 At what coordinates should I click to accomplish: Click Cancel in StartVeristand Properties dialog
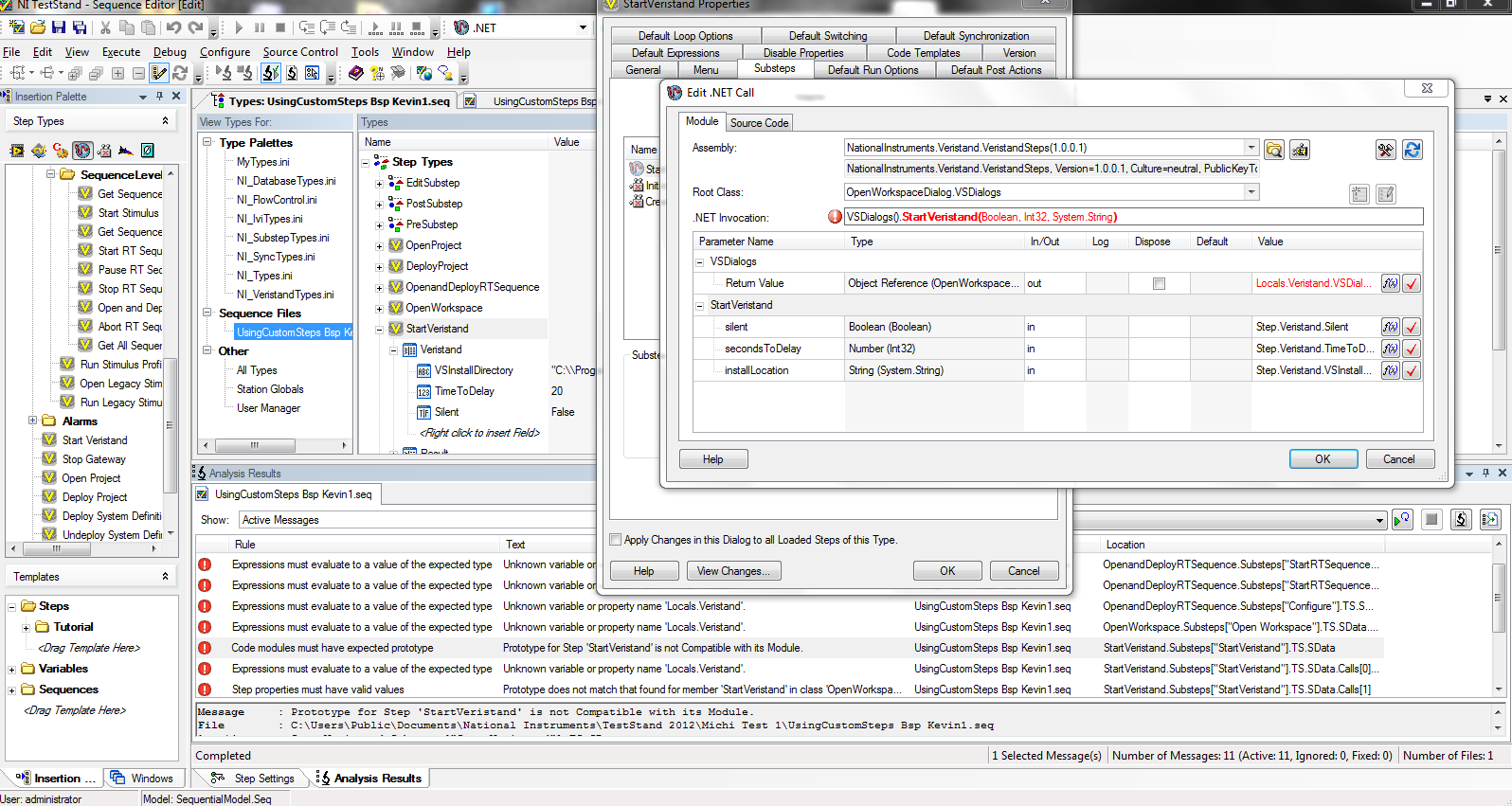[x=1024, y=571]
